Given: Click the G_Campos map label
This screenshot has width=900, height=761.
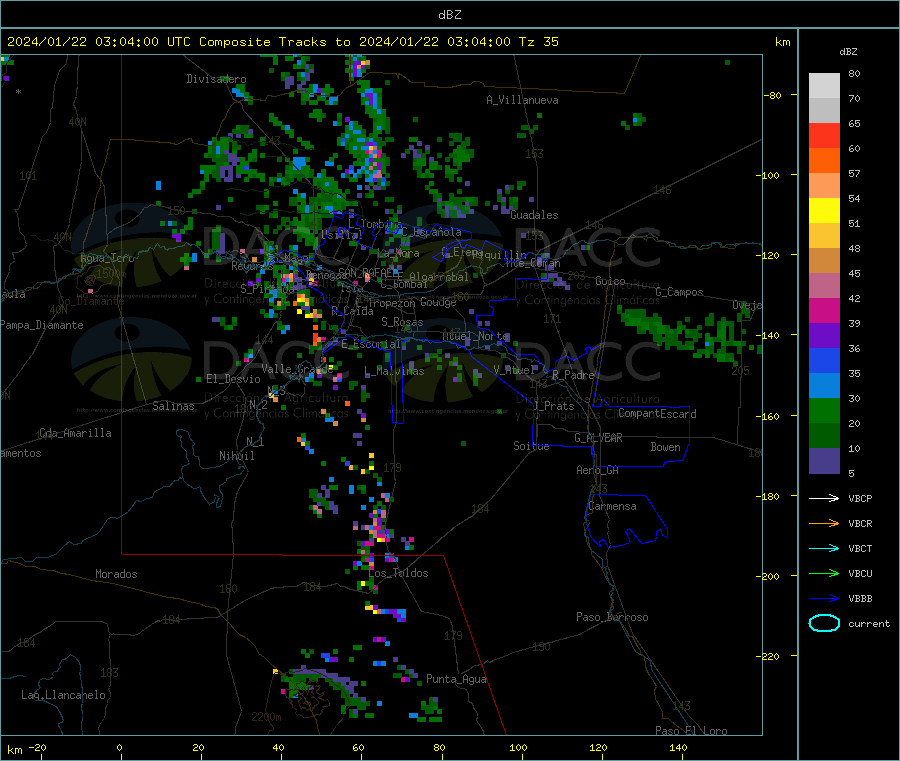Looking at the screenshot, I should (x=679, y=292).
